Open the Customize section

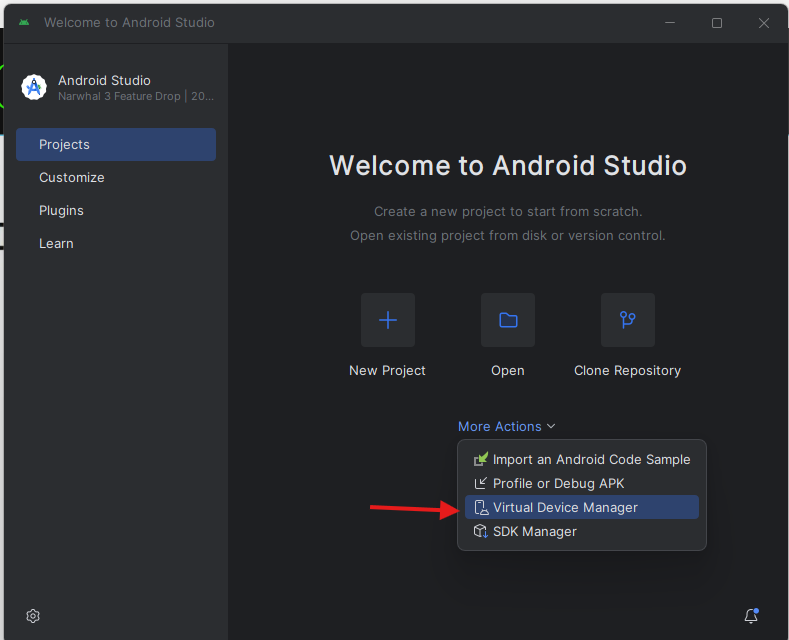click(x=72, y=178)
